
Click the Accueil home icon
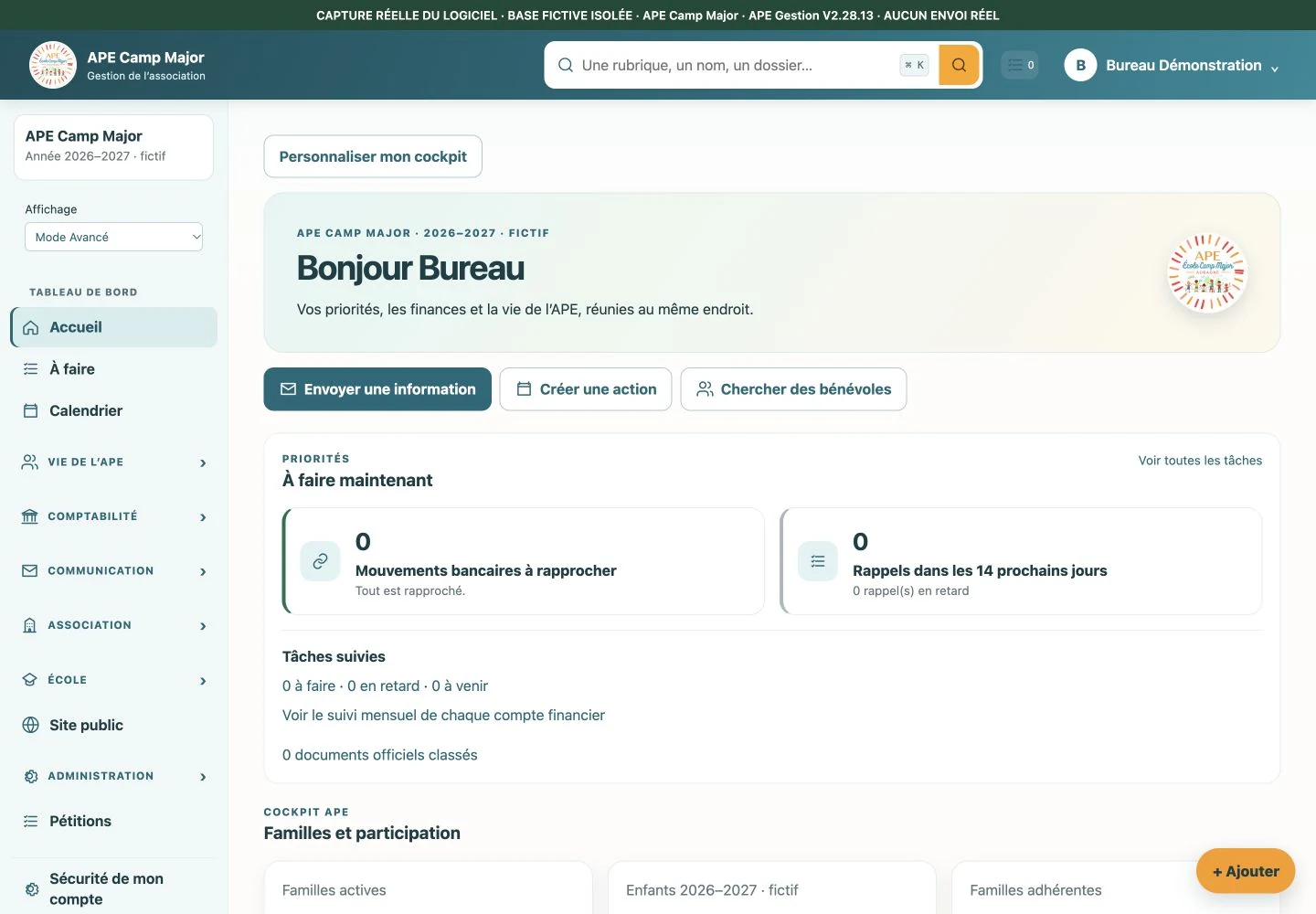click(30, 327)
